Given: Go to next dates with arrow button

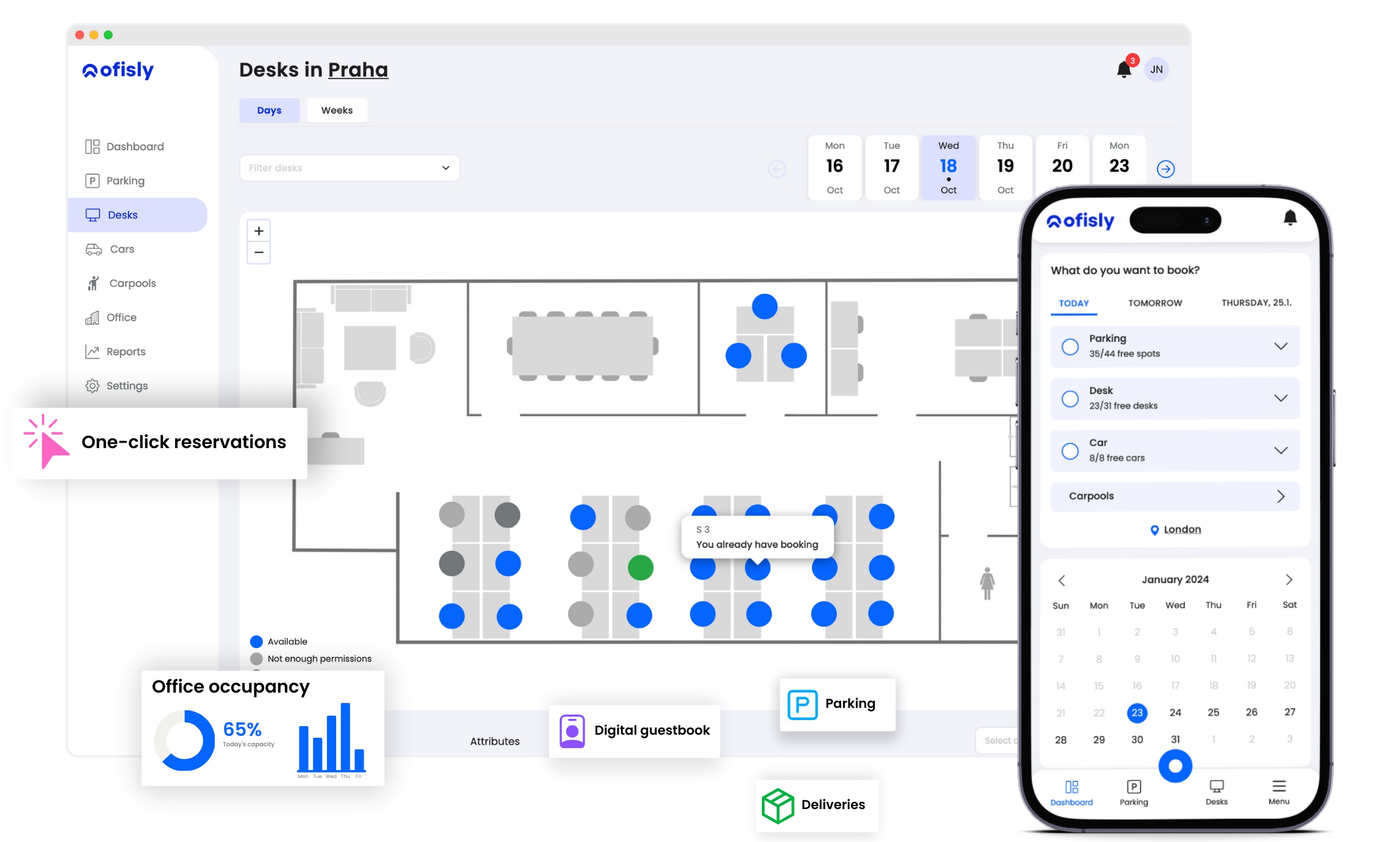Looking at the screenshot, I should click(x=1166, y=169).
